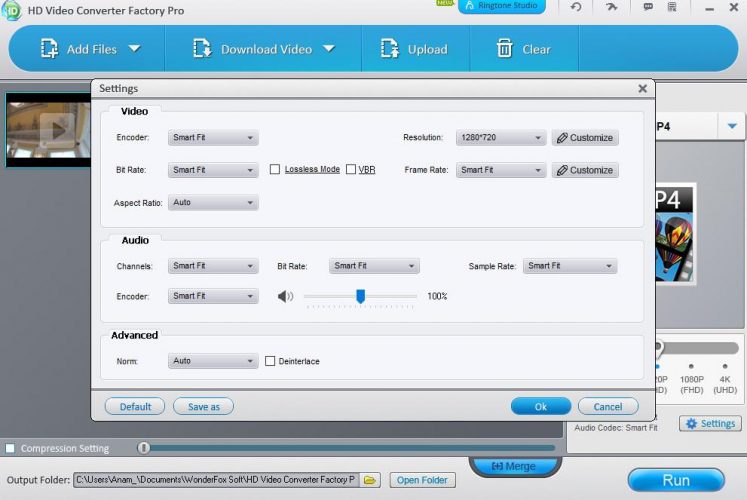
Task: Expand the output format dropdown arrow
Action: 732,126
